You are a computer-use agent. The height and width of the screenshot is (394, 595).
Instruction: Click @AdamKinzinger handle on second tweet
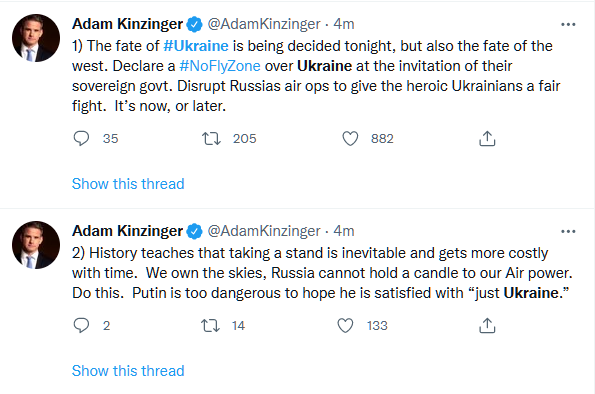[264, 231]
